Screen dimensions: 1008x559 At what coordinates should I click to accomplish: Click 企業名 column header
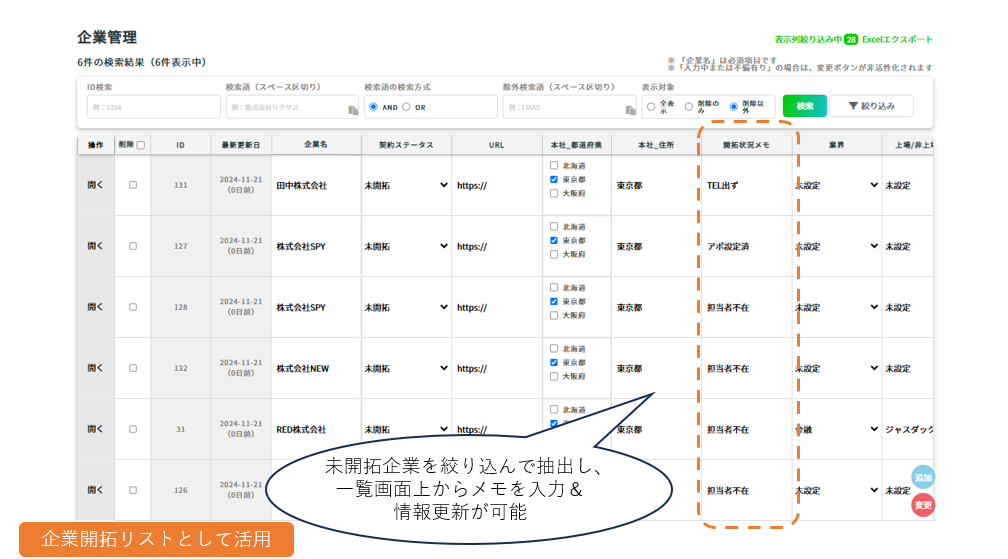click(317, 145)
